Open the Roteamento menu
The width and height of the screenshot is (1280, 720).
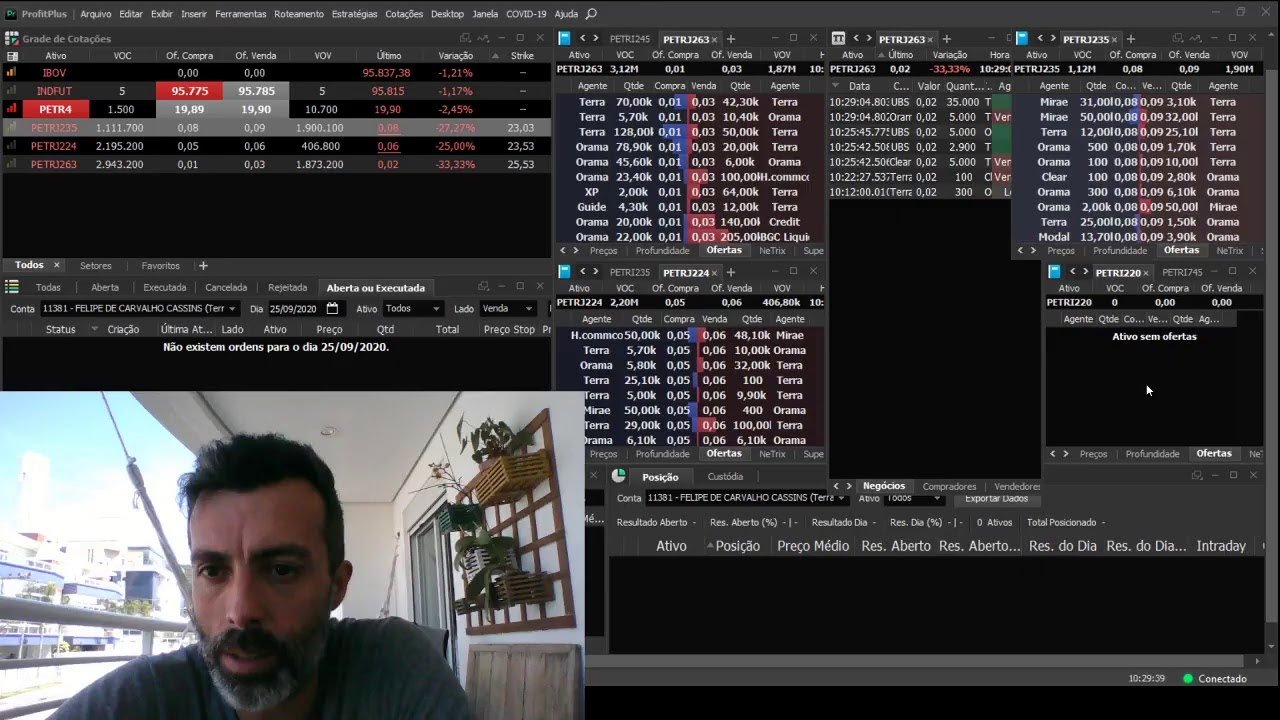298,14
